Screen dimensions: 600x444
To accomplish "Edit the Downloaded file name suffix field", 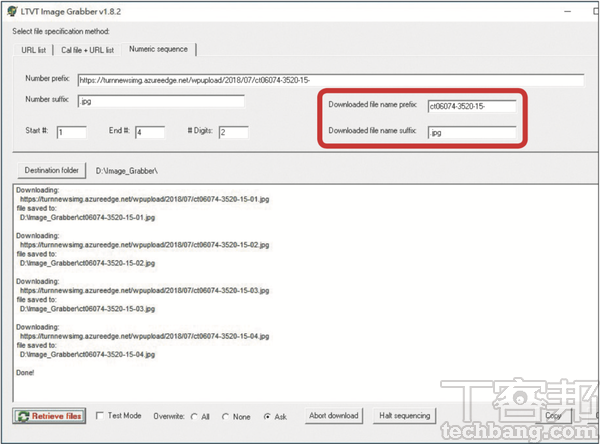I will click(472, 132).
